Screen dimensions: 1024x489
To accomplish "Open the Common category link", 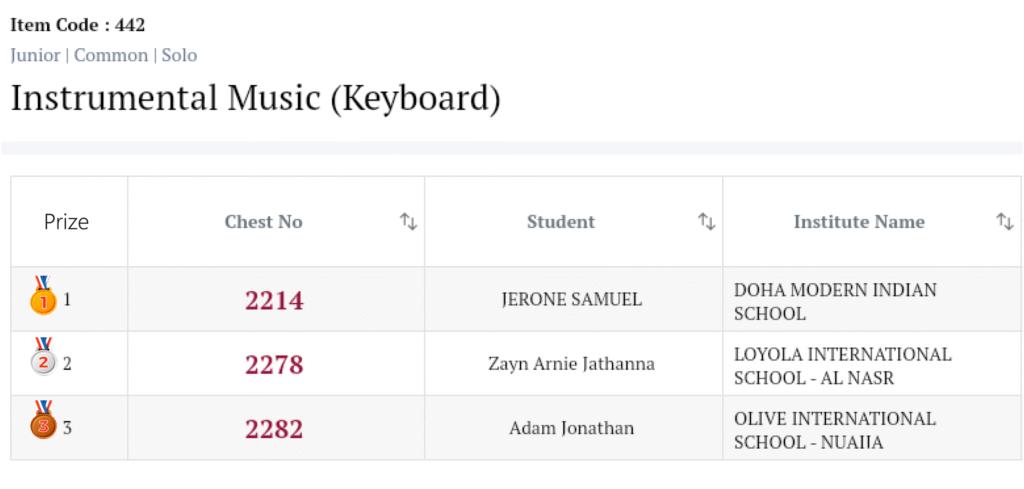I will click(111, 55).
